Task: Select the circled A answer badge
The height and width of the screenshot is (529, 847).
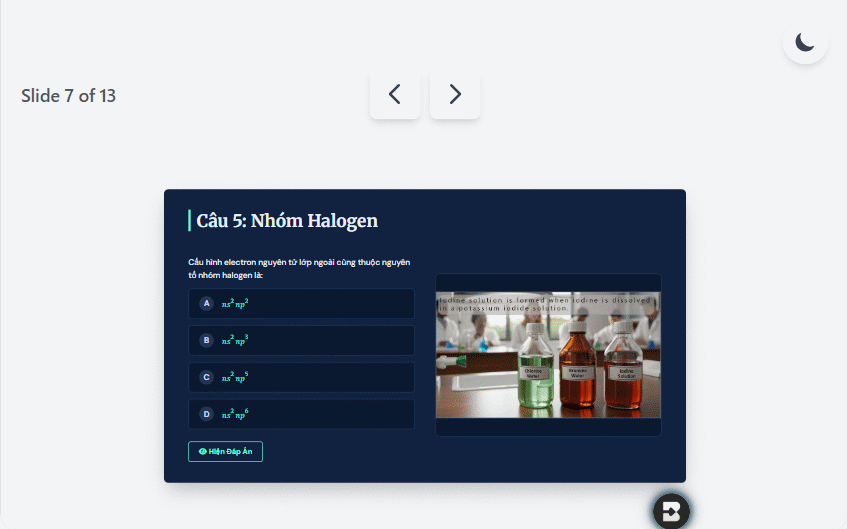Action: pyautogui.click(x=206, y=304)
